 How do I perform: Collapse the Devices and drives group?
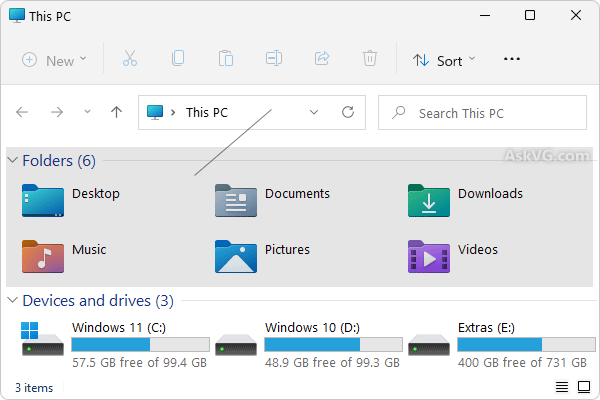click(x=13, y=300)
